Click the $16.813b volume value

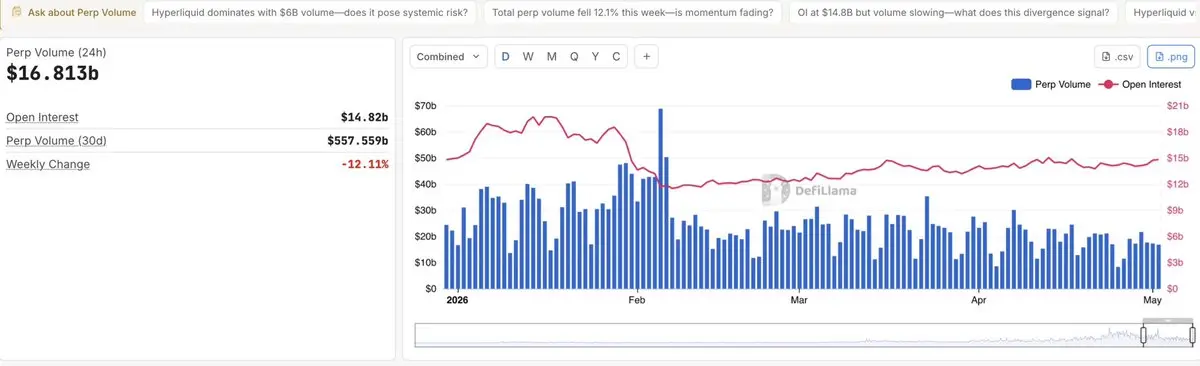[x=53, y=73]
